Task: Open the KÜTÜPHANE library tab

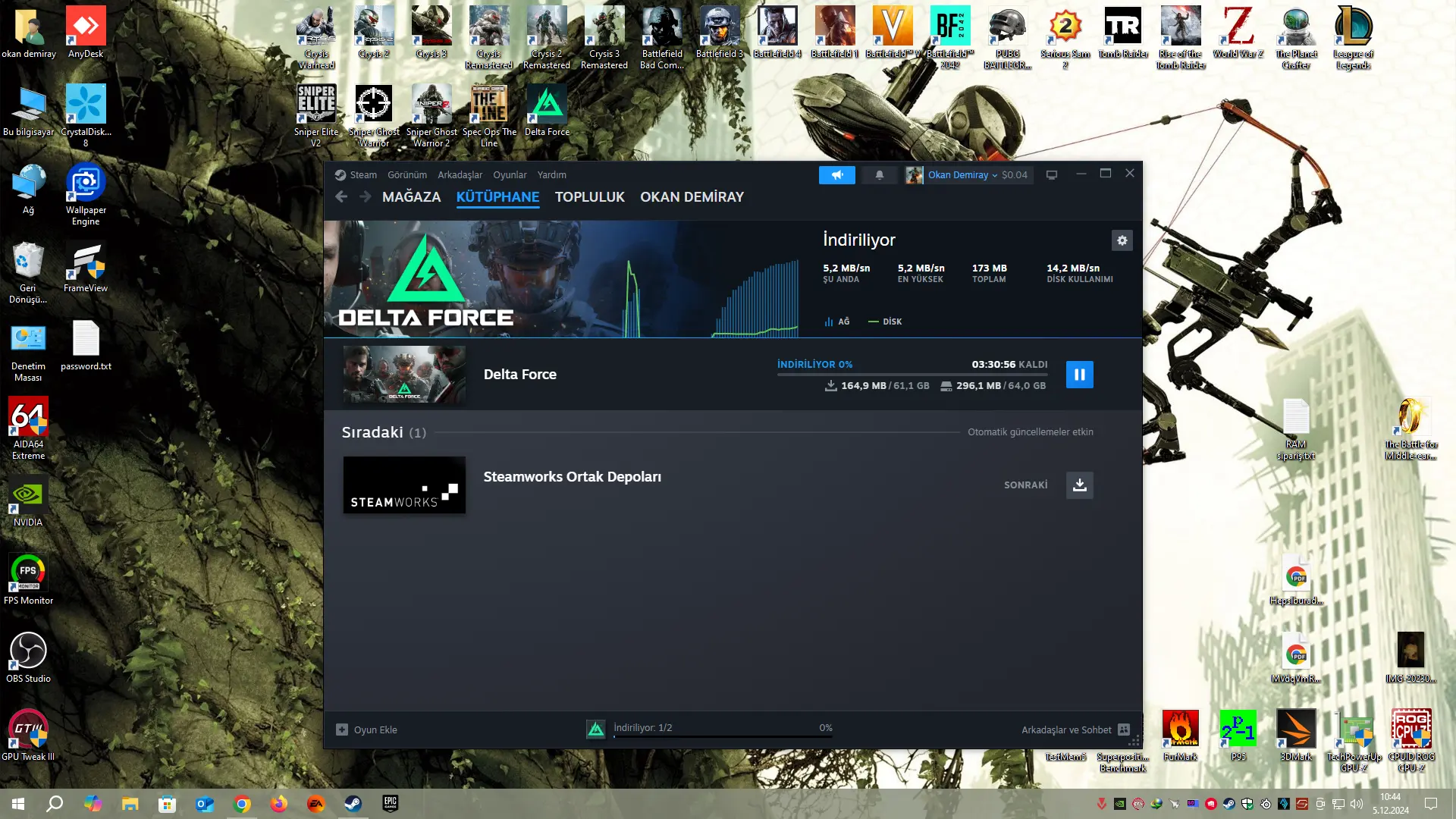Action: tap(497, 197)
